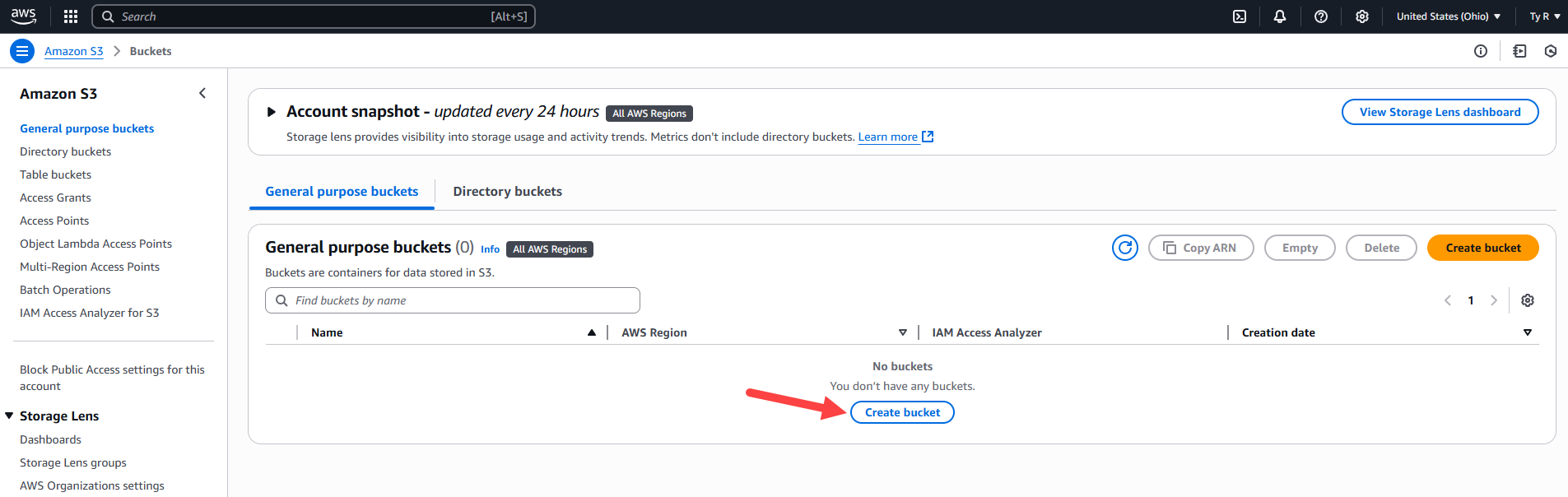Viewport: 1568px width, 497px height.
Task: Click the Copy ARN button
Action: pos(1201,248)
